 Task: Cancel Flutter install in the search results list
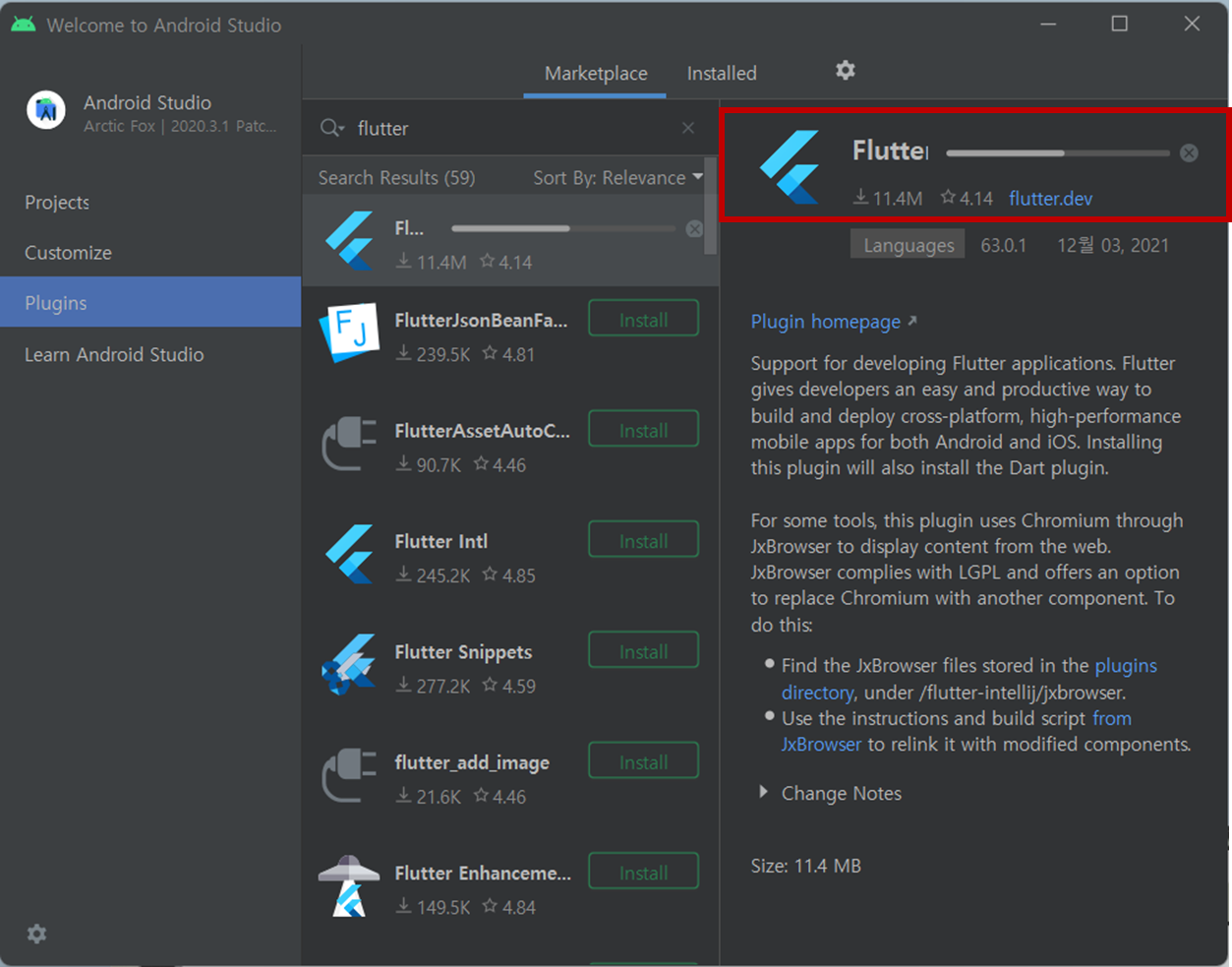pyautogui.click(x=694, y=228)
